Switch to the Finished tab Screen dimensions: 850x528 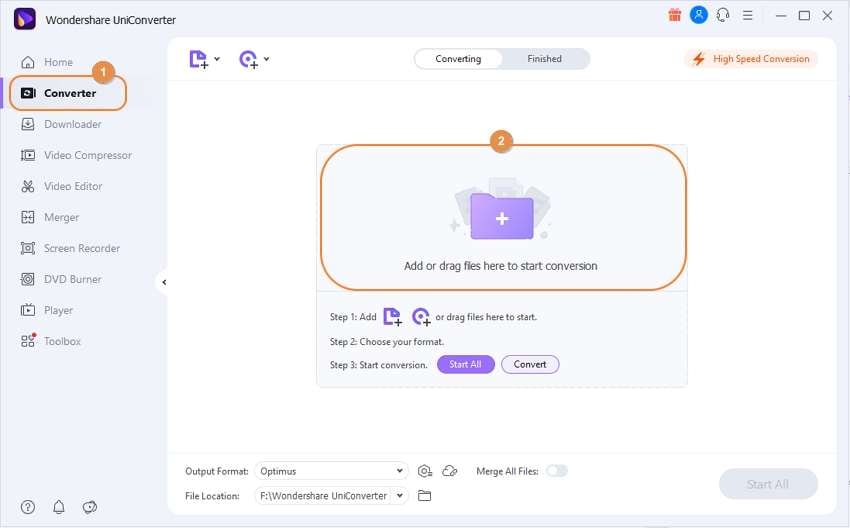coord(544,59)
